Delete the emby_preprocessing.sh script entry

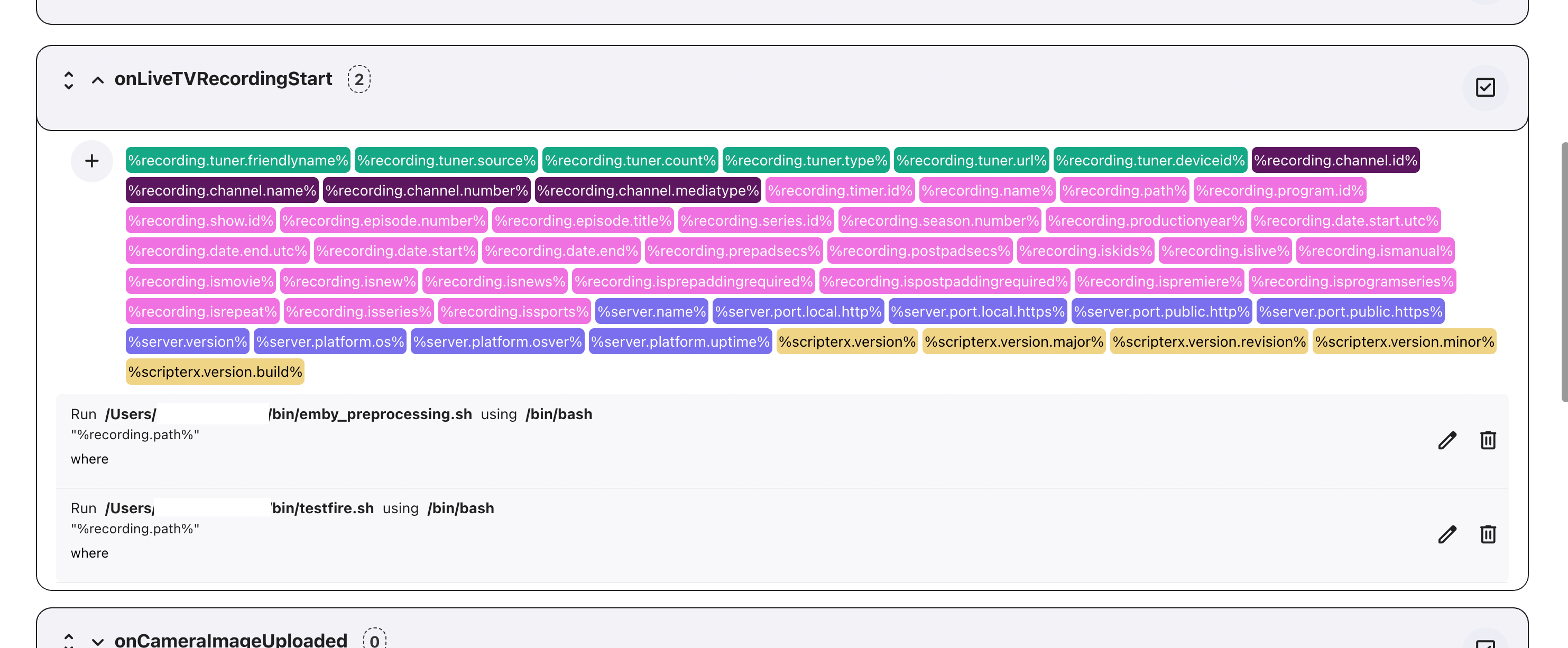1488,440
